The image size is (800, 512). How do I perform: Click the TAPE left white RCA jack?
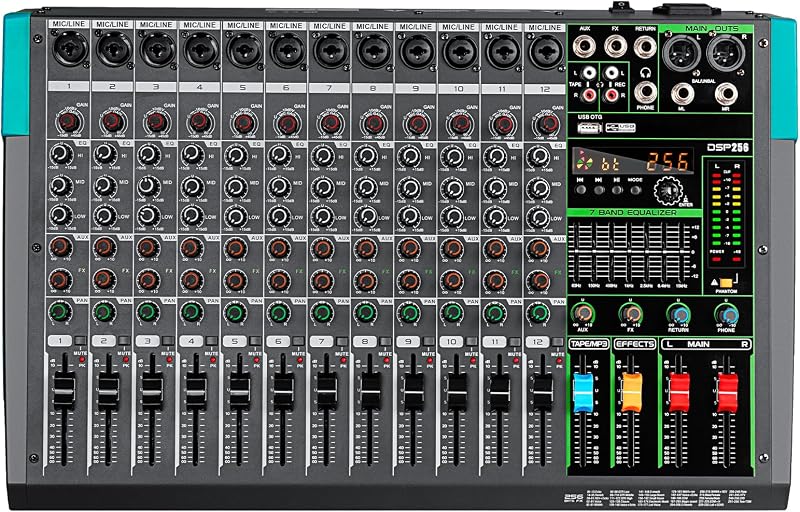[x=590, y=73]
